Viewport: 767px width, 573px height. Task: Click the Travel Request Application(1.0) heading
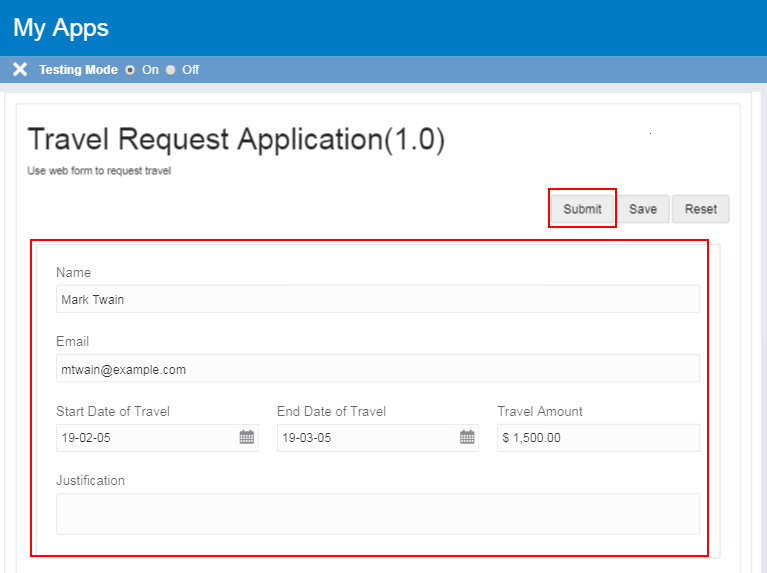[x=236, y=140]
